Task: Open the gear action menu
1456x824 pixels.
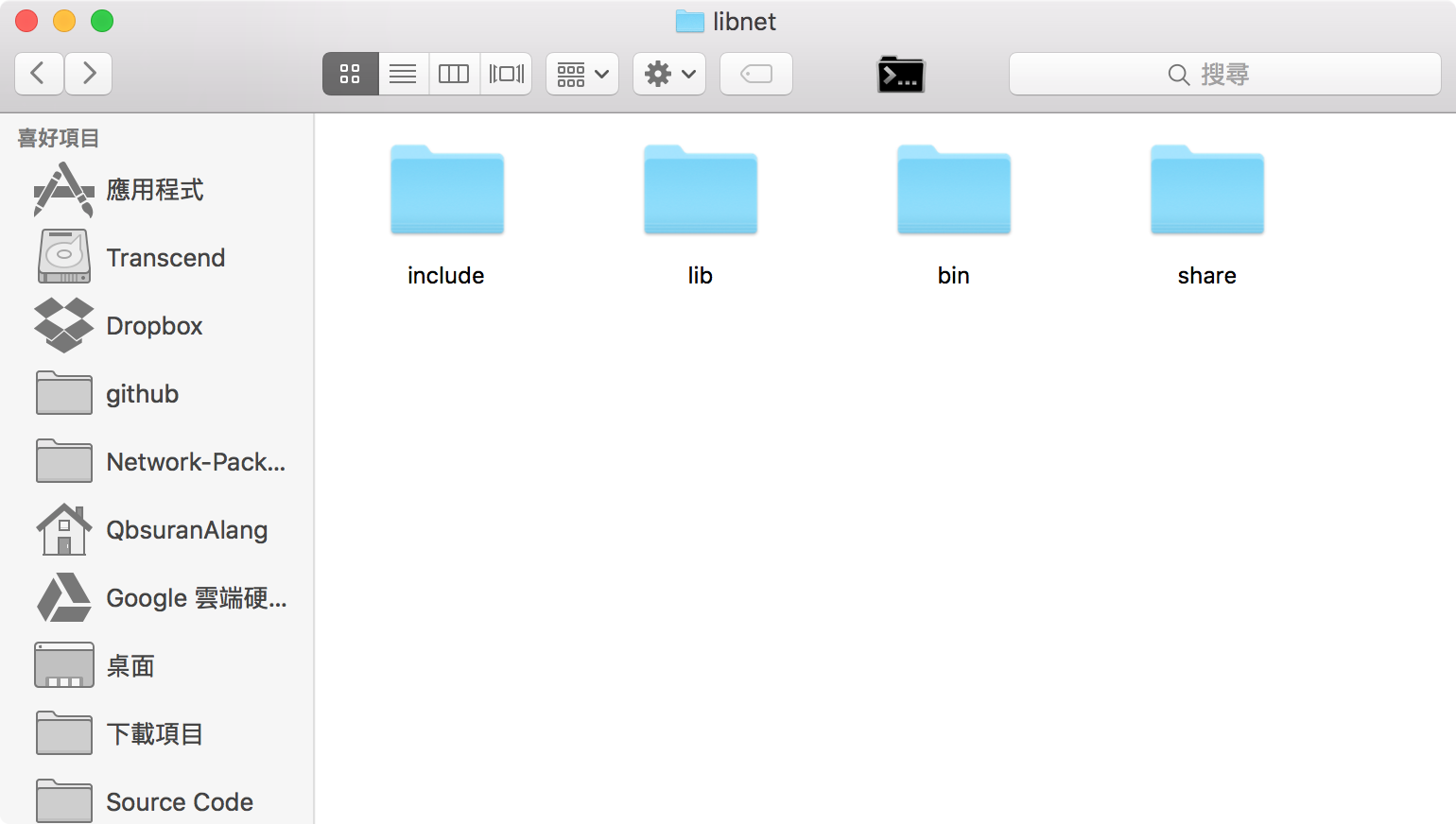Action: pos(669,74)
